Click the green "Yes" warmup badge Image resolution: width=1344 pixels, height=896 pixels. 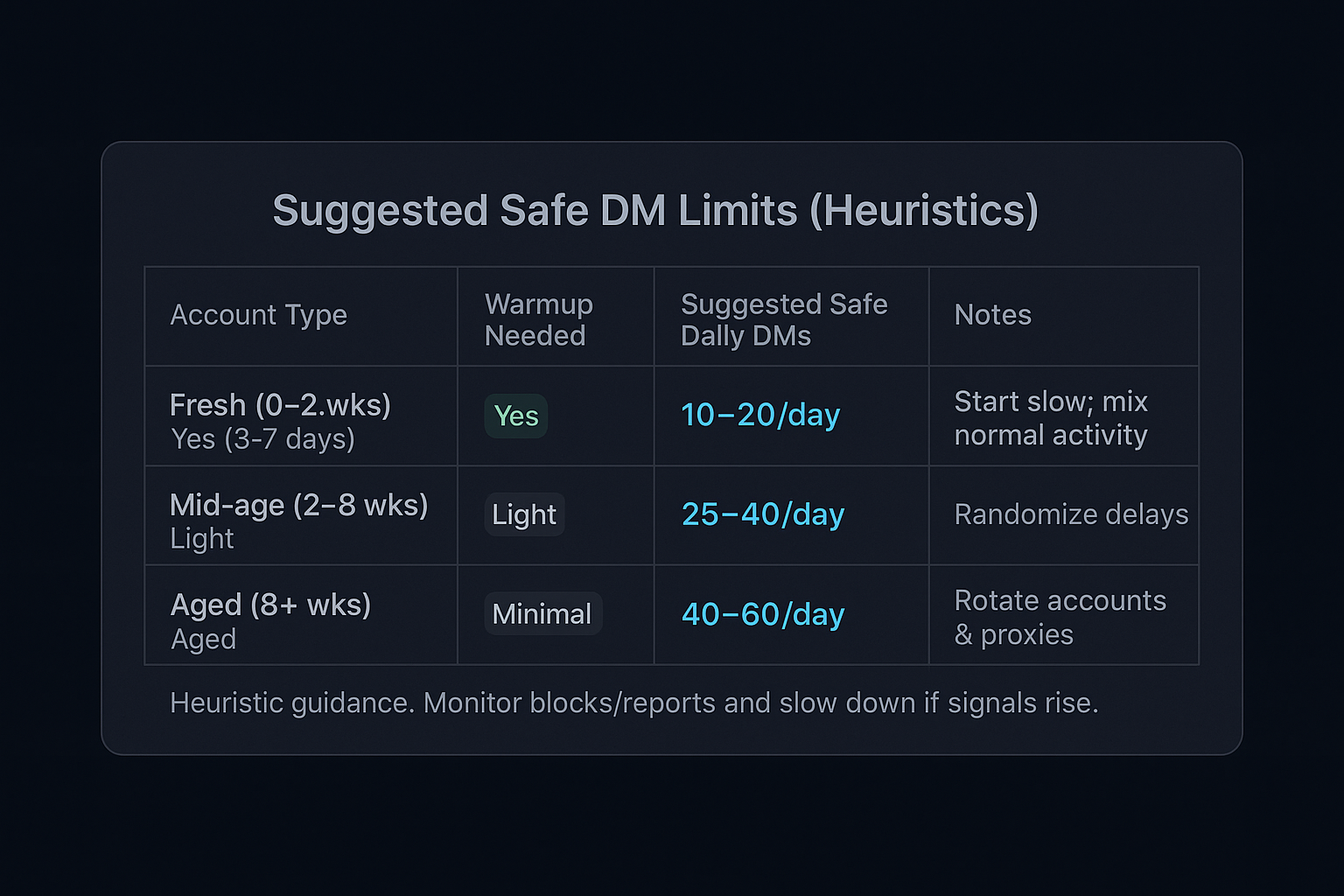point(516,416)
